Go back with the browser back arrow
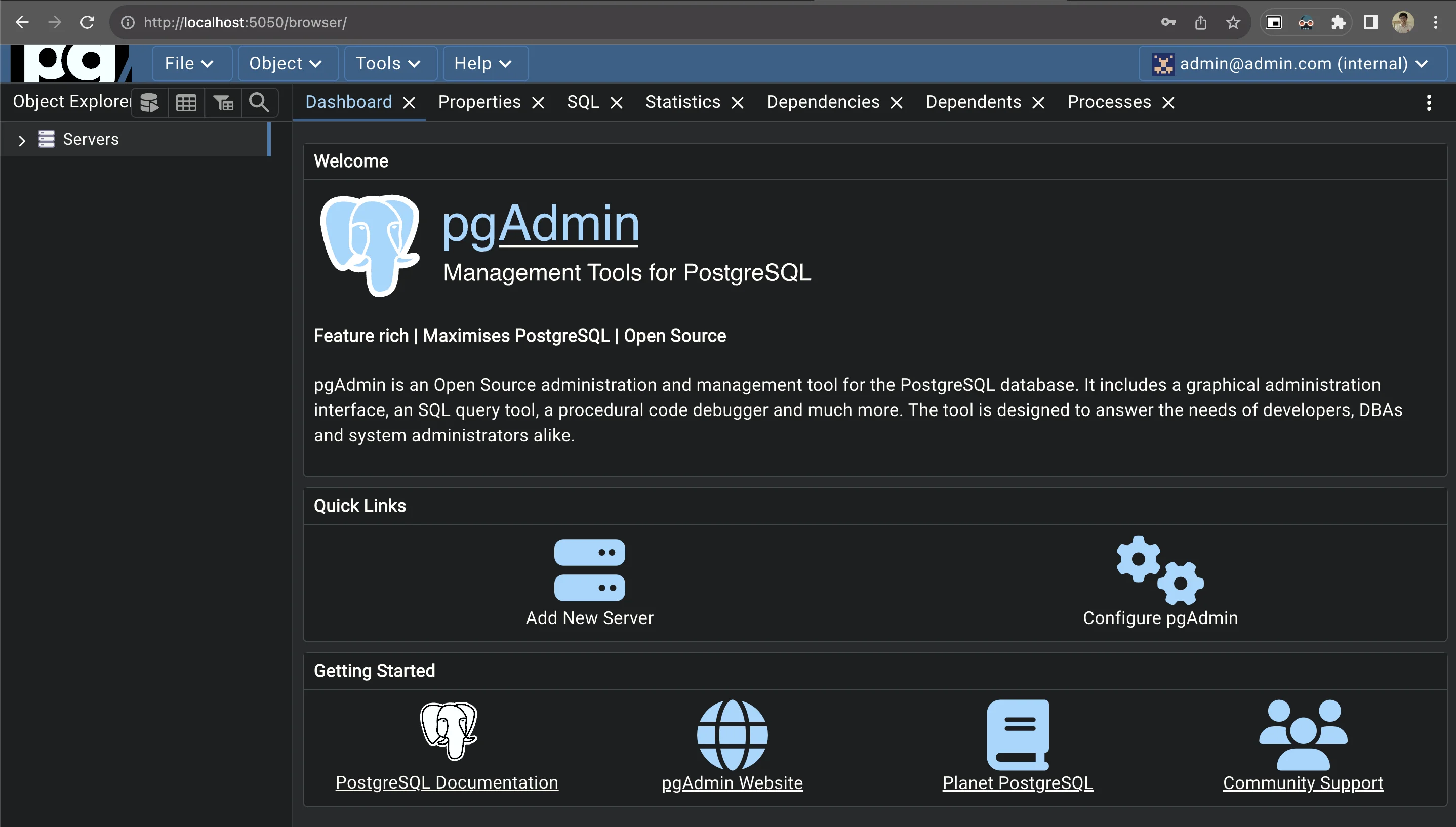The image size is (1456, 827). coord(22,22)
